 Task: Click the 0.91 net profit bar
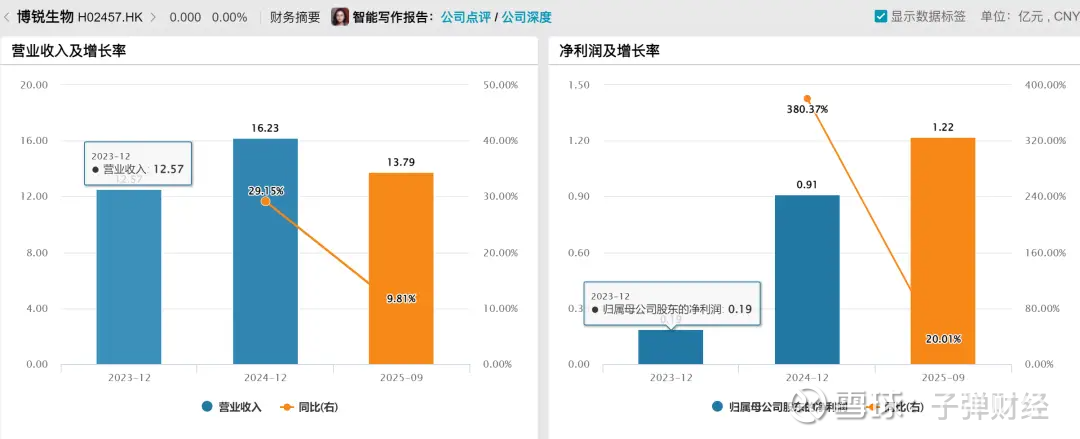(807, 279)
